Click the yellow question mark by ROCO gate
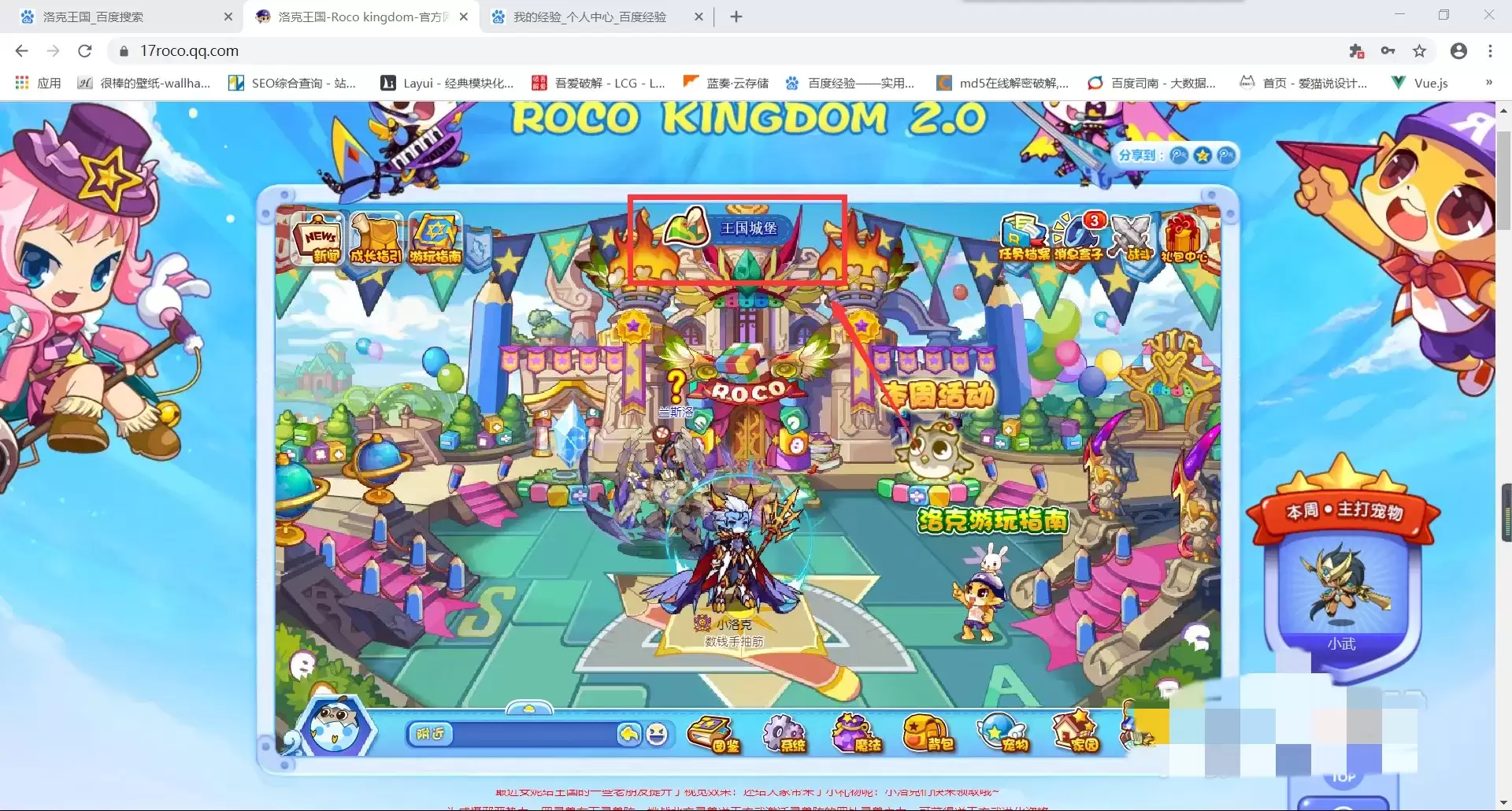 (676, 387)
